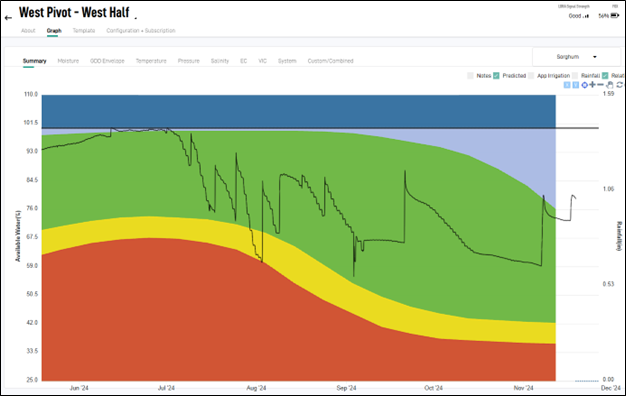The height and width of the screenshot is (396, 626).
Task: Click the battery status icon
Action: point(615,16)
